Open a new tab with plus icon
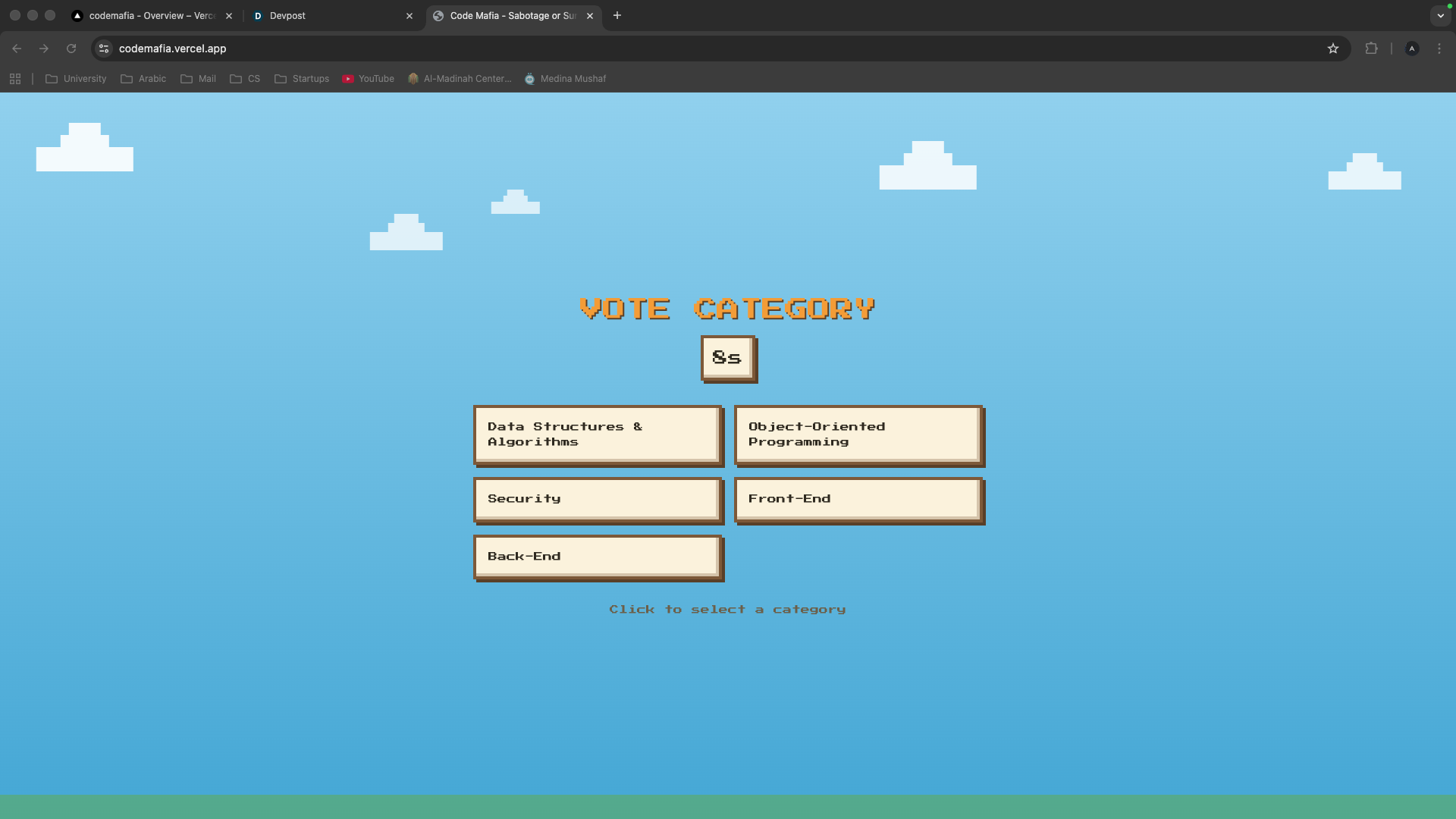 (x=617, y=15)
